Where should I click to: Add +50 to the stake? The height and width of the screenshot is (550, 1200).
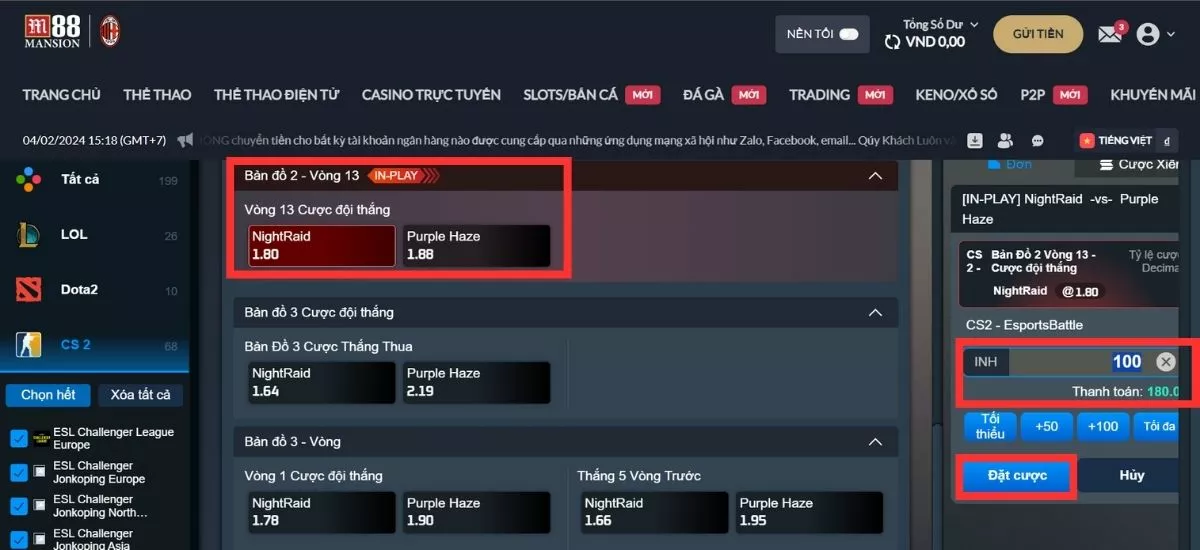[x=1046, y=426]
